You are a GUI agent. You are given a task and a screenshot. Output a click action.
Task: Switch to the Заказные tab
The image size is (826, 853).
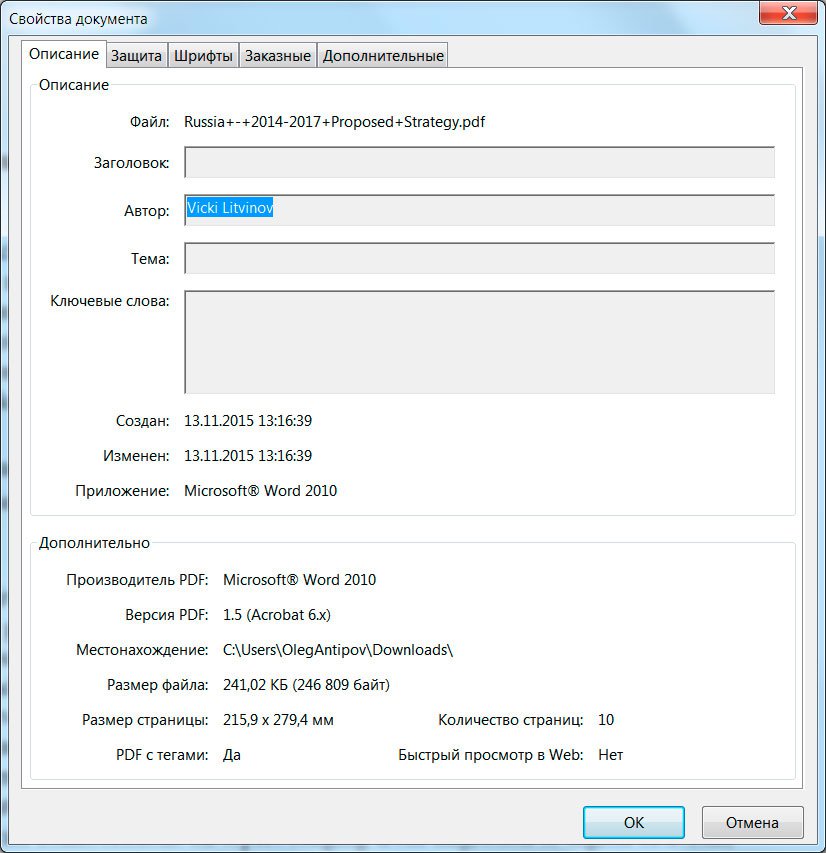[x=278, y=55]
